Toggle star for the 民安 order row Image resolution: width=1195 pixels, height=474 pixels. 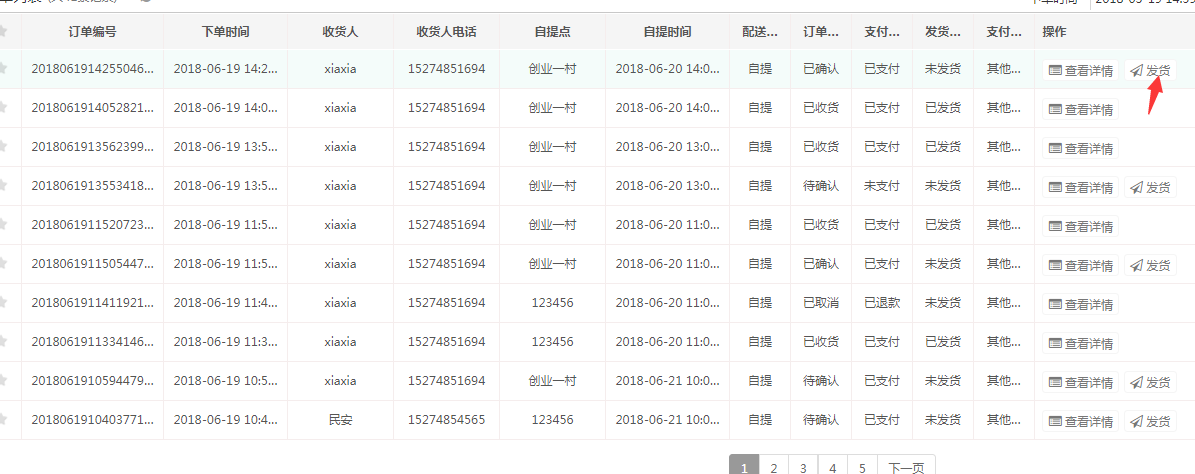(x=4, y=420)
